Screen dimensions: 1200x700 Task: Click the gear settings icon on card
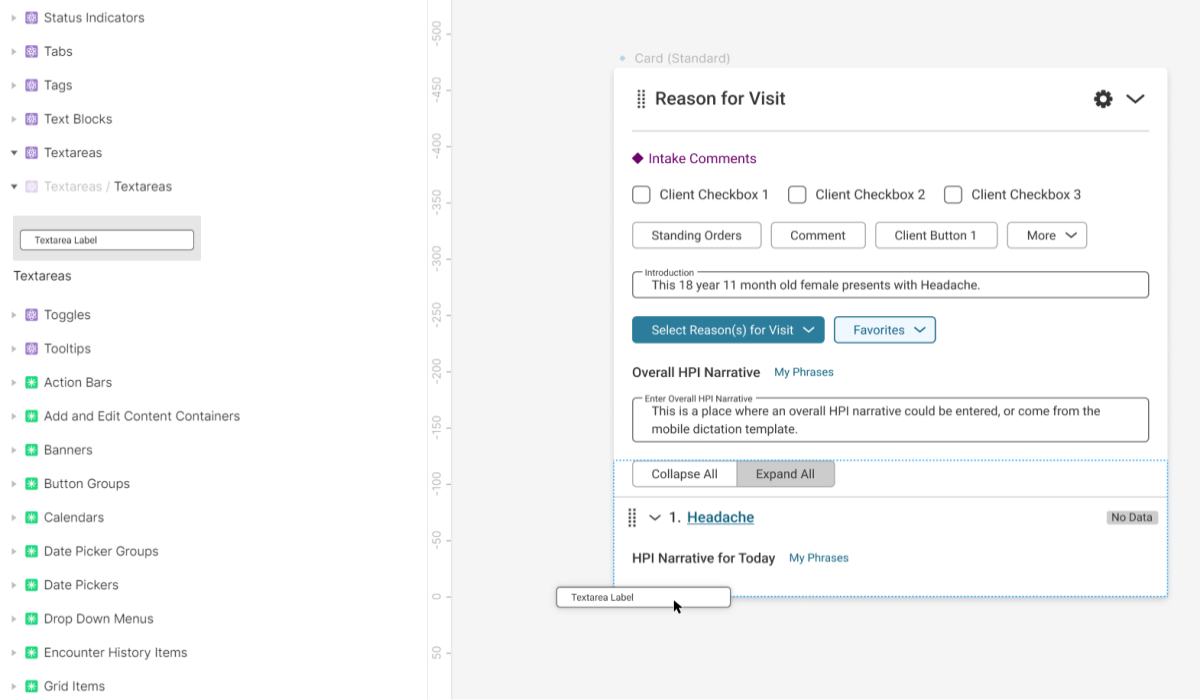[x=1103, y=99]
